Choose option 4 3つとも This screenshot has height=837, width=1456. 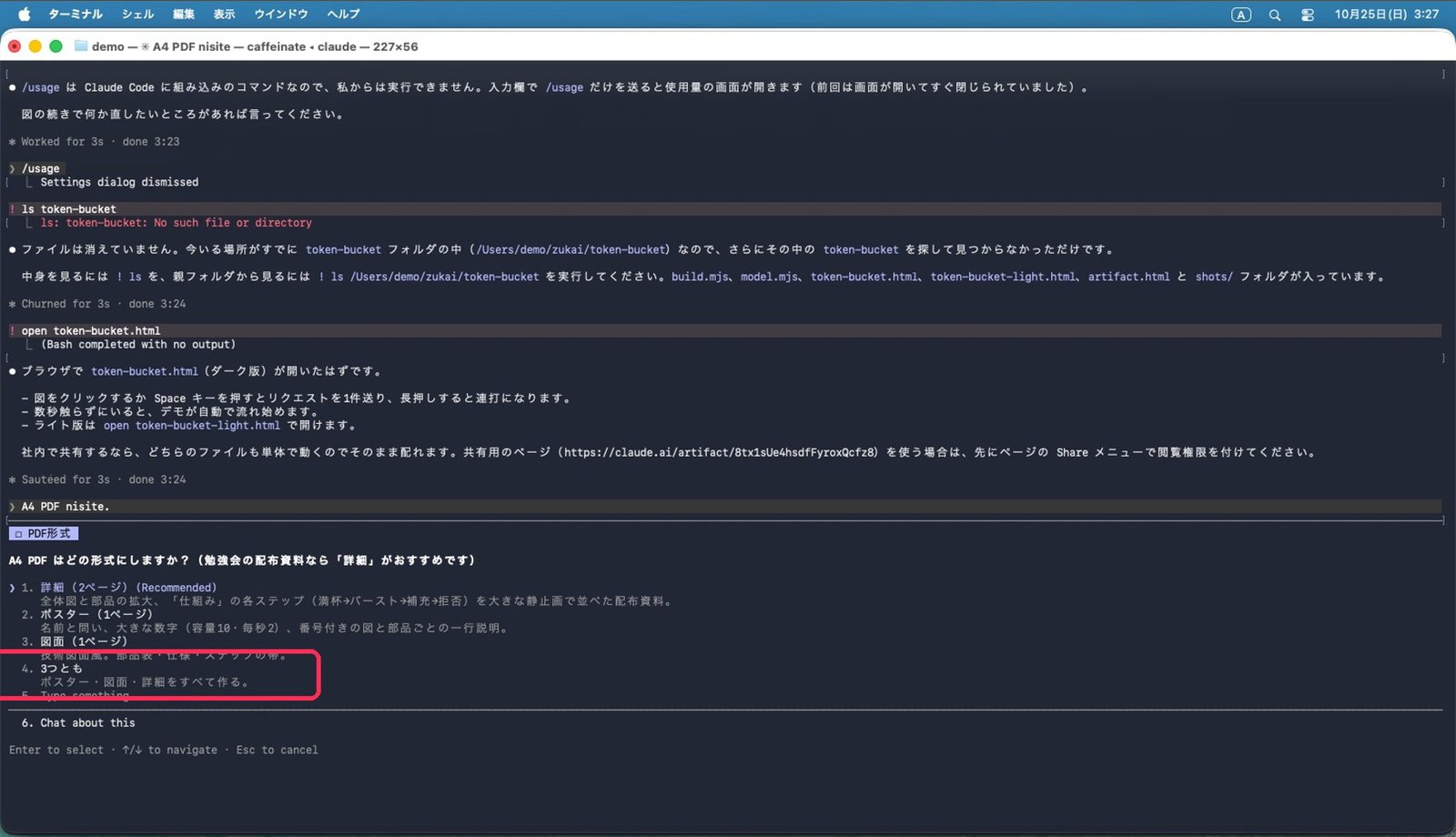[52, 669]
